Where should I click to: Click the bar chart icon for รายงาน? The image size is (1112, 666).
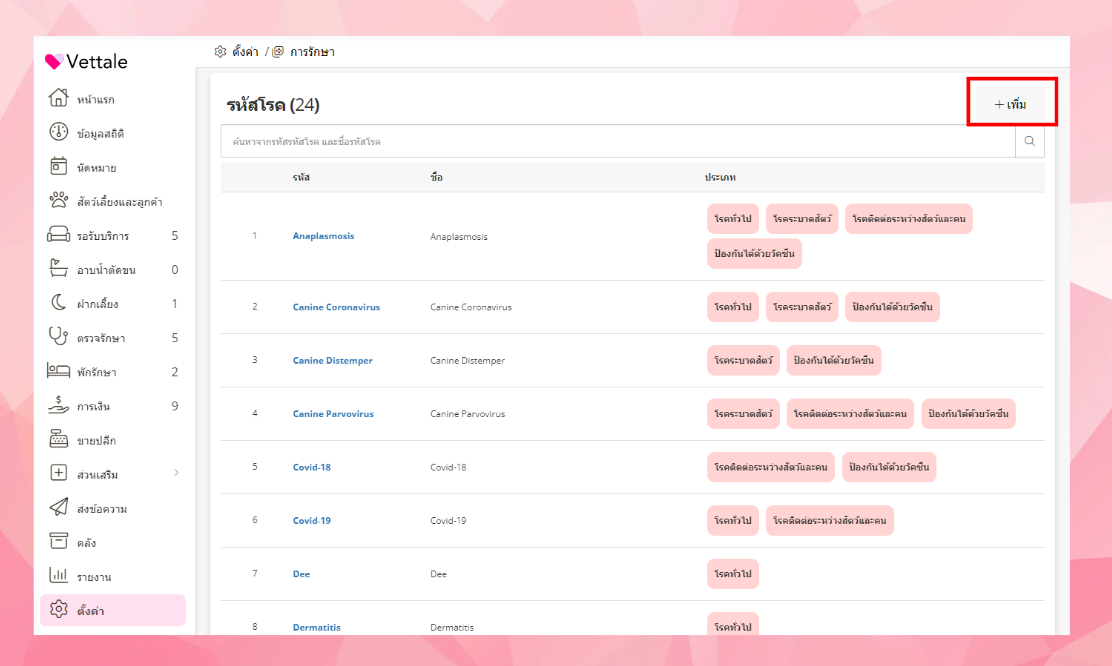(x=58, y=575)
